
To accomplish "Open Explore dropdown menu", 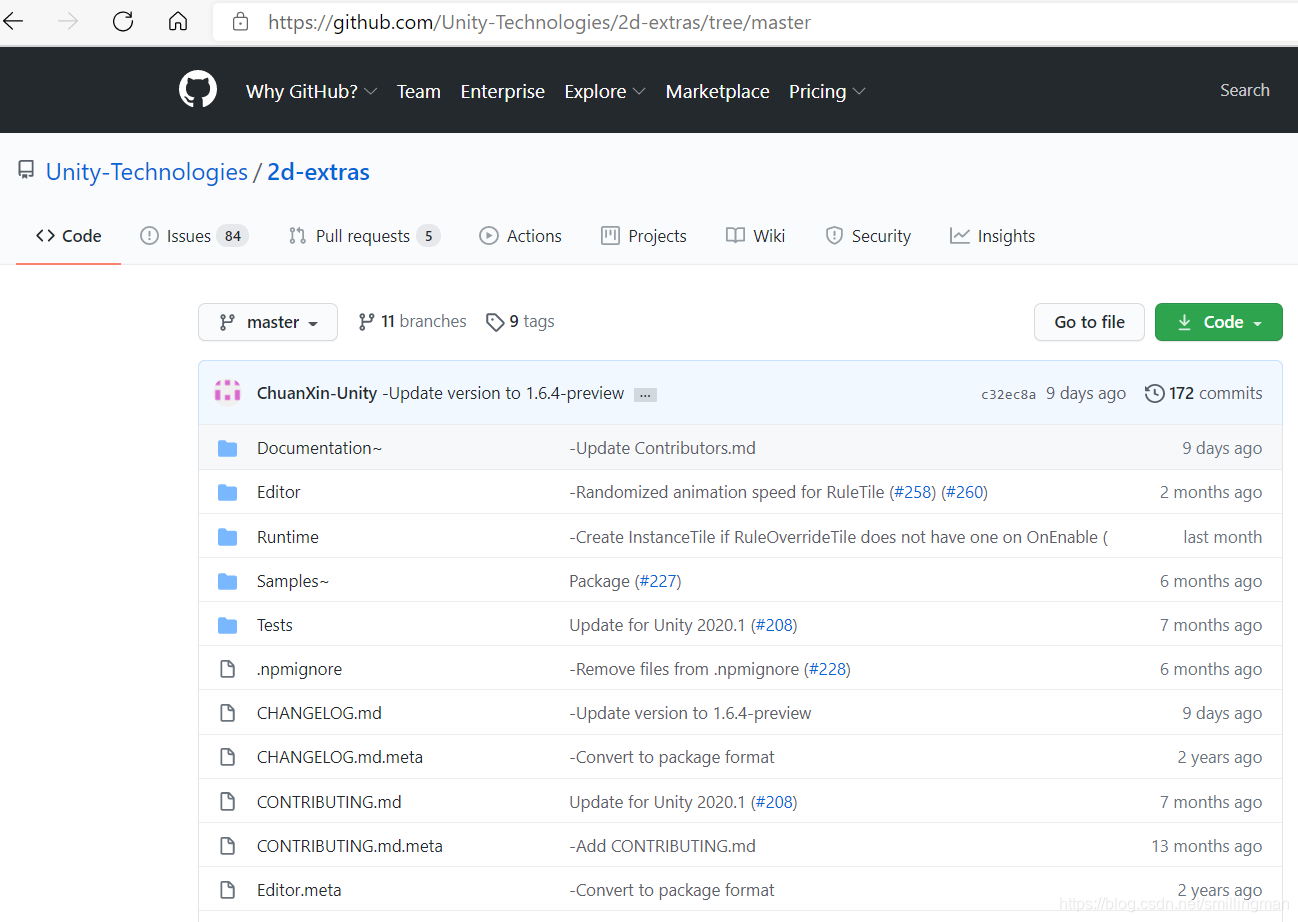I will tap(605, 91).
